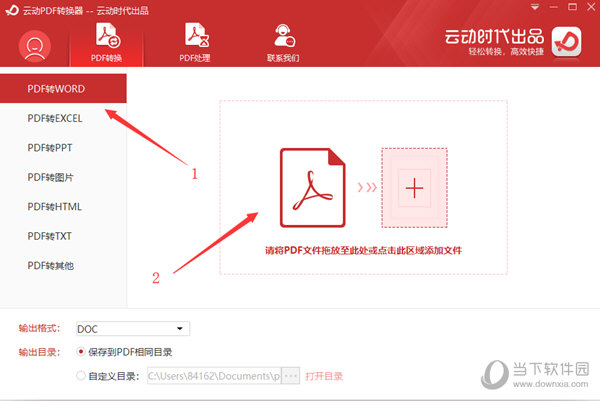Viewport: 600px width, 401px height.
Task: Click the plus add-file box
Action: (x=414, y=188)
